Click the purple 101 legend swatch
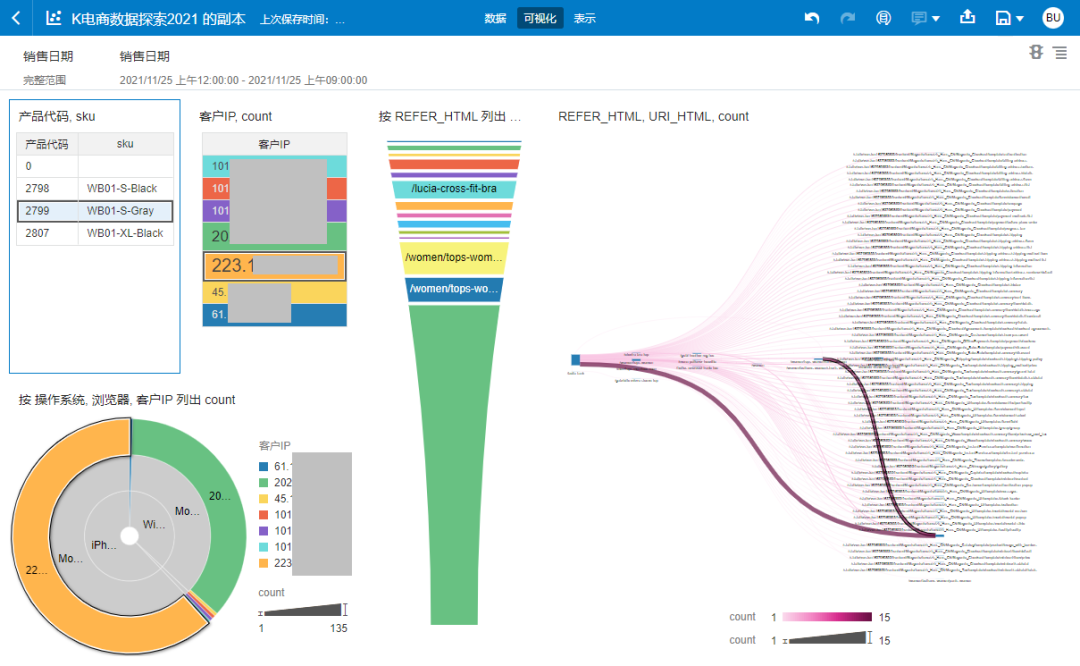 point(263,531)
